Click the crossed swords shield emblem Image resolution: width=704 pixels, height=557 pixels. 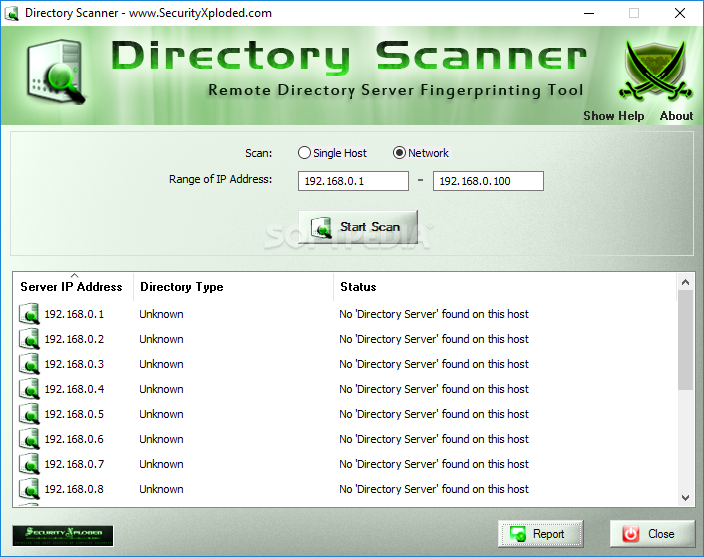(656, 70)
